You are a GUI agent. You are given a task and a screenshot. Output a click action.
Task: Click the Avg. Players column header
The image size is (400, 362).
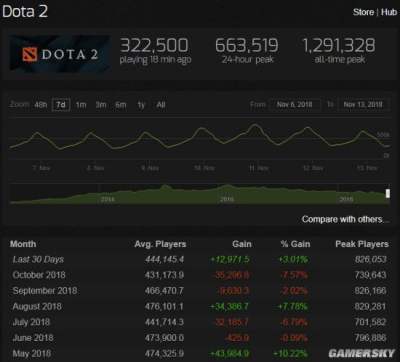pos(160,244)
